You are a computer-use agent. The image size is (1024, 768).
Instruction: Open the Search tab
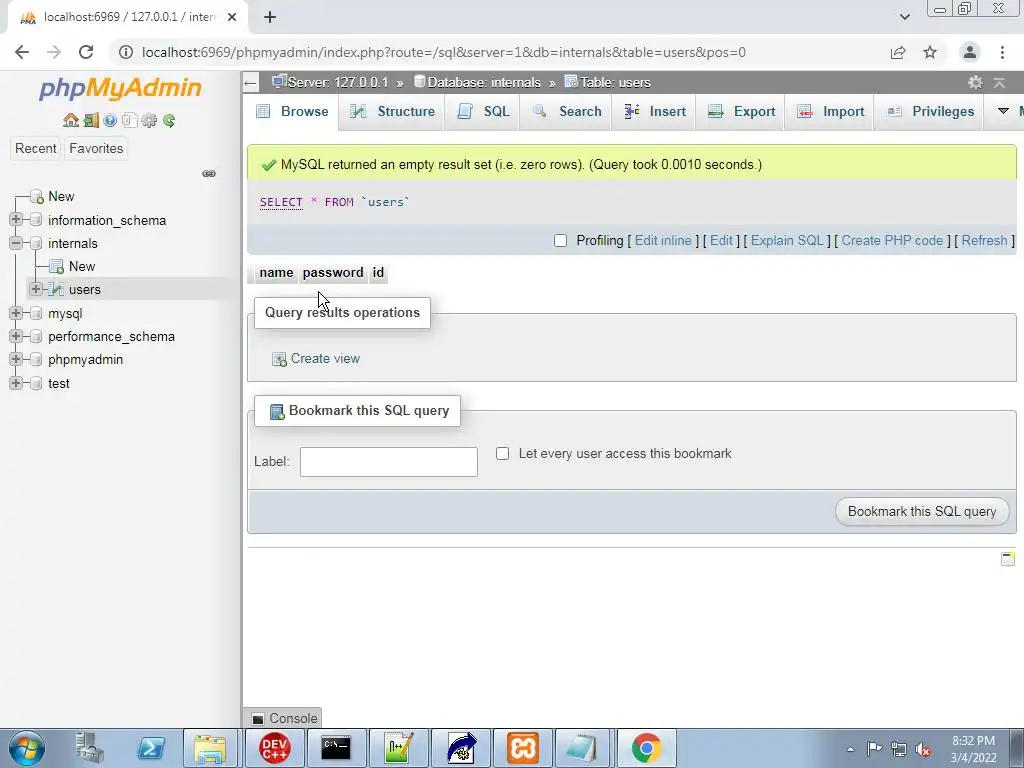coord(567,111)
